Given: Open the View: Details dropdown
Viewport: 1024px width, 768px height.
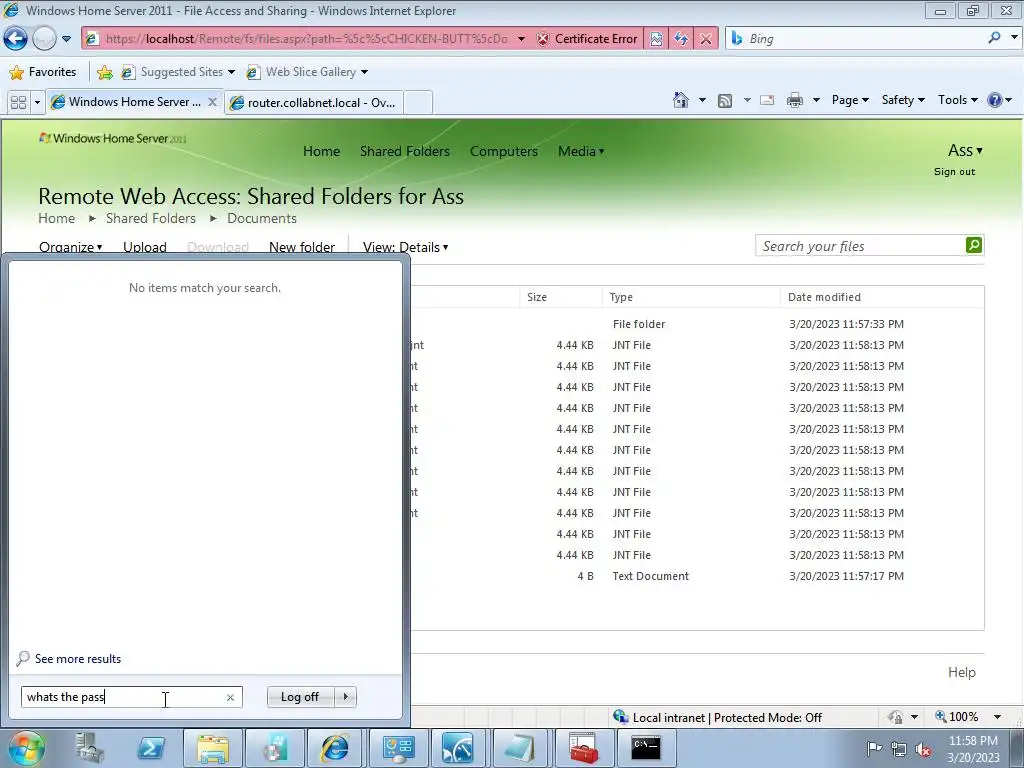Looking at the screenshot, I should pyautogui.click(x=405, y=247).
